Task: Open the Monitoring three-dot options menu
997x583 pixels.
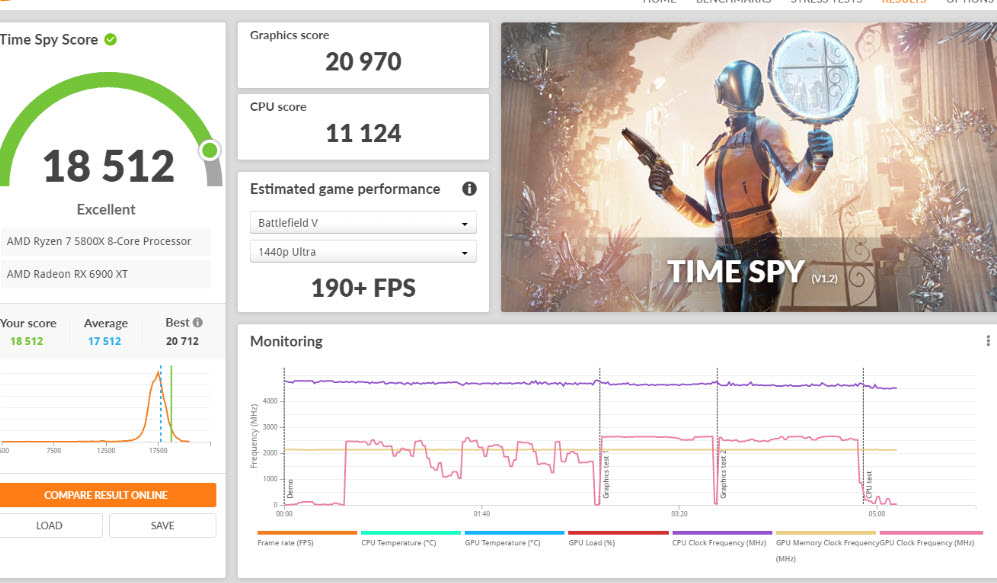Action: pos(987,341)
